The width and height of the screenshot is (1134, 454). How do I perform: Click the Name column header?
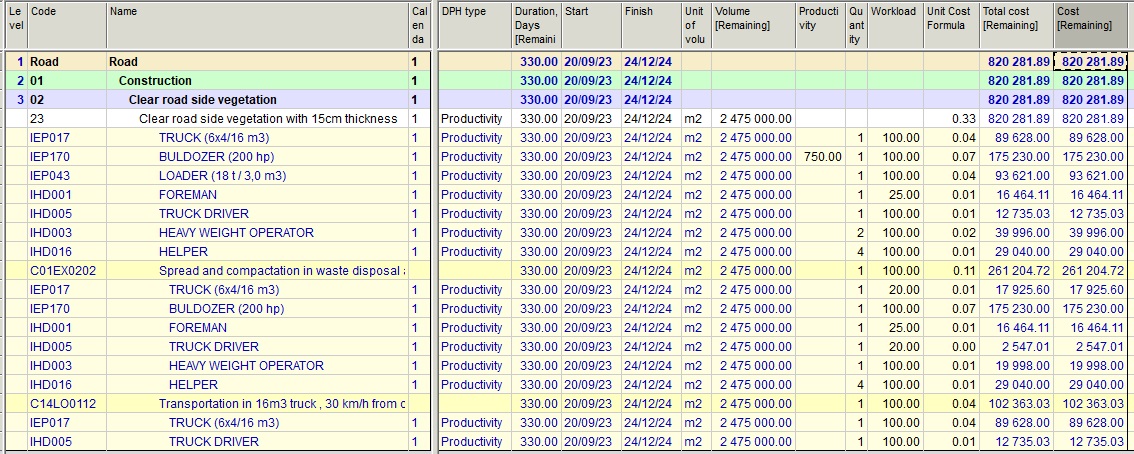257,25
